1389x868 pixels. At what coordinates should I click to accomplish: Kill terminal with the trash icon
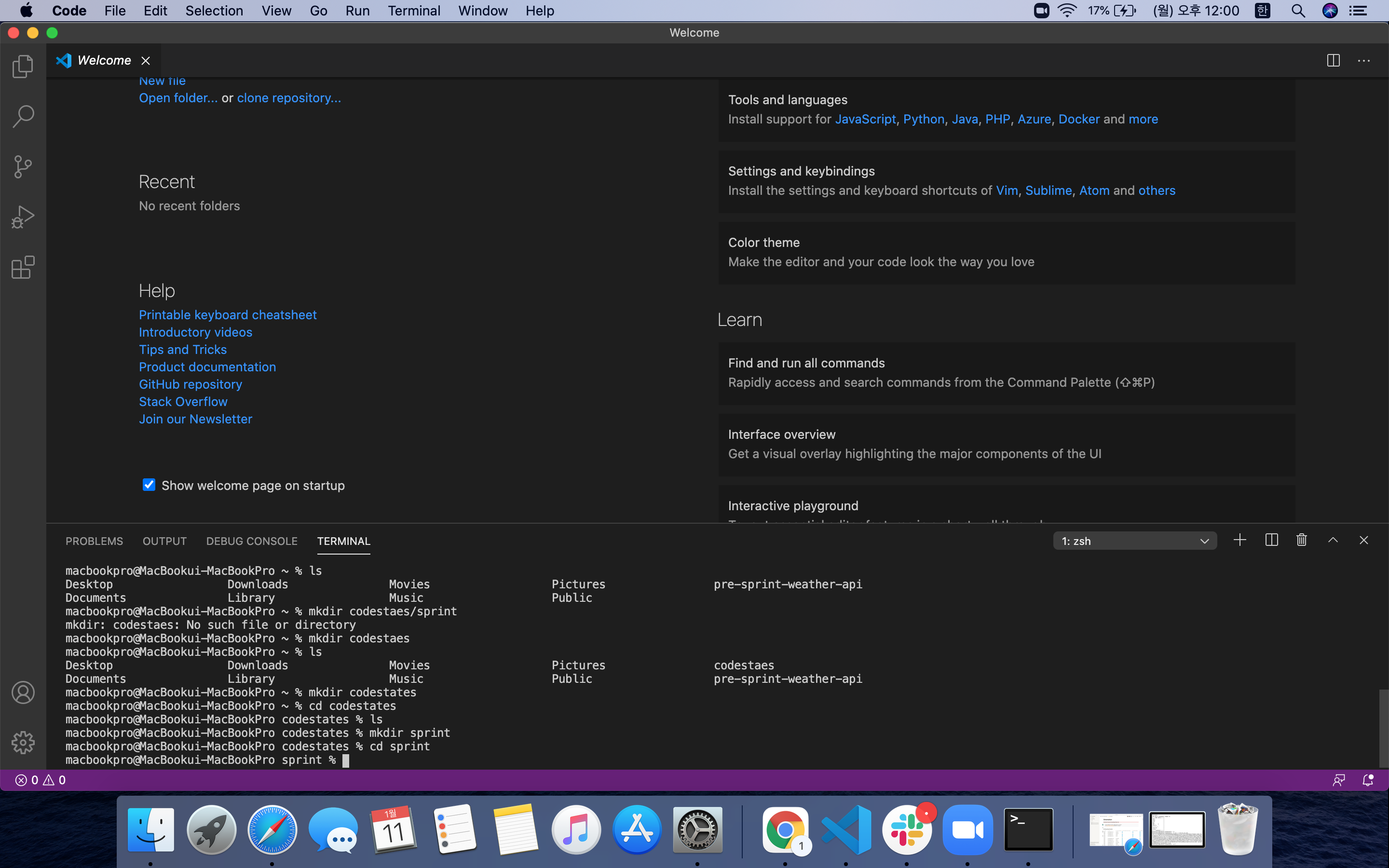[1301, 540]
